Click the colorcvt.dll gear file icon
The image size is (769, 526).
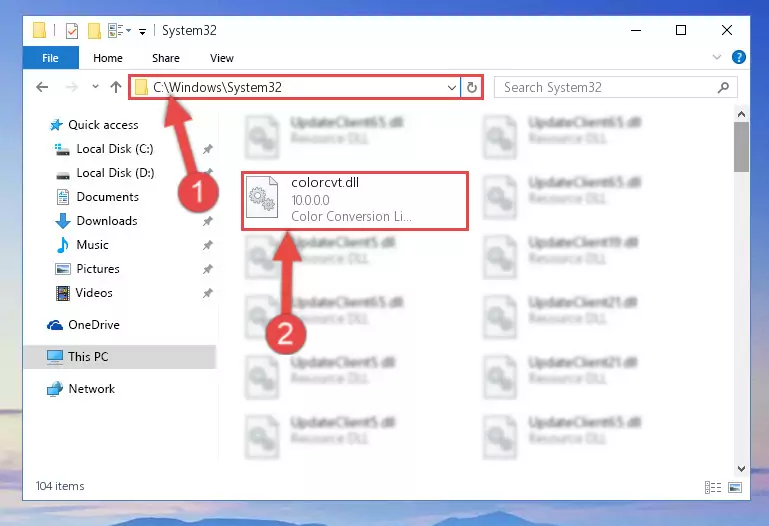tap(262, 198)
